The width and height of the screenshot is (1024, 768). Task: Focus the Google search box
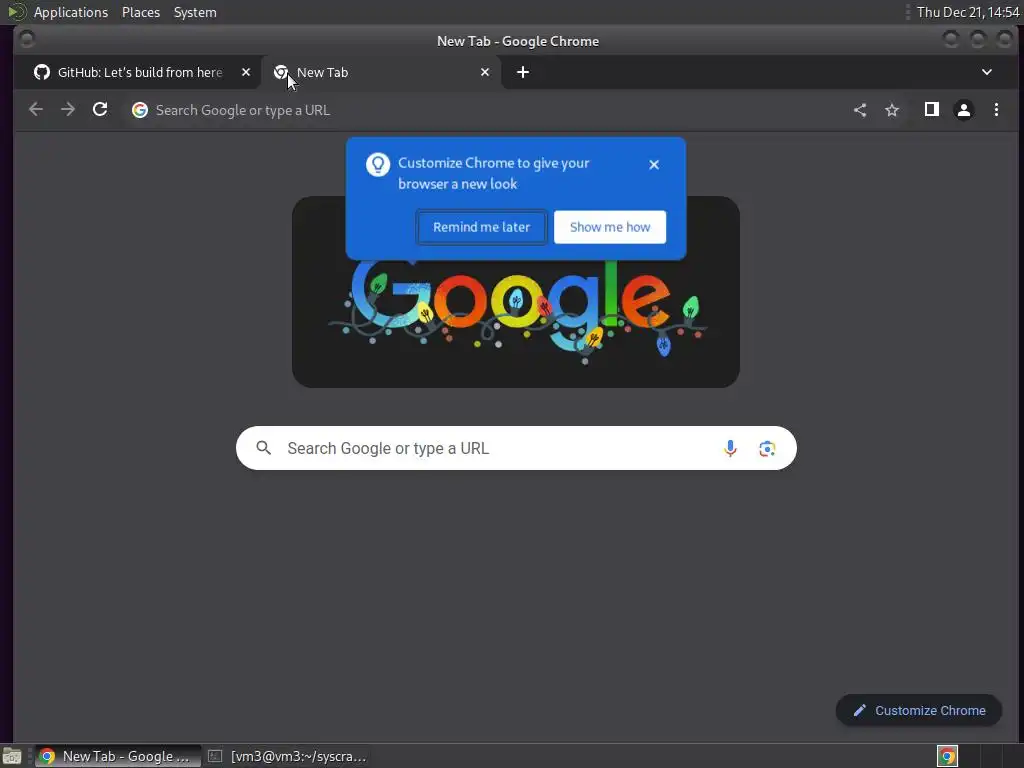(516, 448)
